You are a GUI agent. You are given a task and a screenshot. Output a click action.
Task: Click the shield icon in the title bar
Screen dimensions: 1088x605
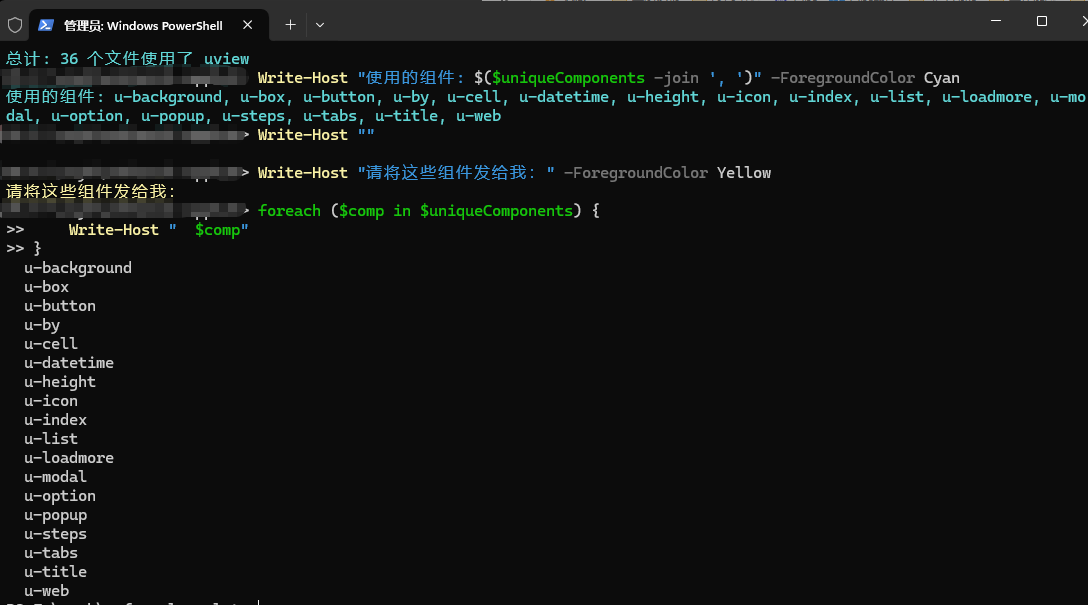coord(15,26)
